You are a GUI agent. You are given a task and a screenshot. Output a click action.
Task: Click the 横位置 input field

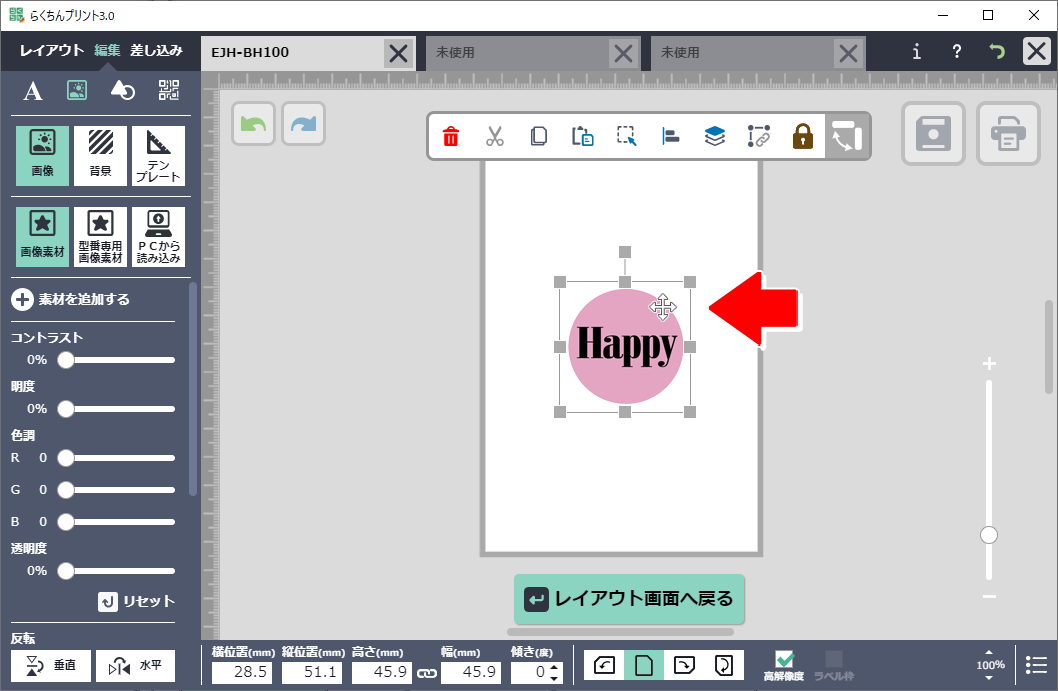click(x=242, y=672)
